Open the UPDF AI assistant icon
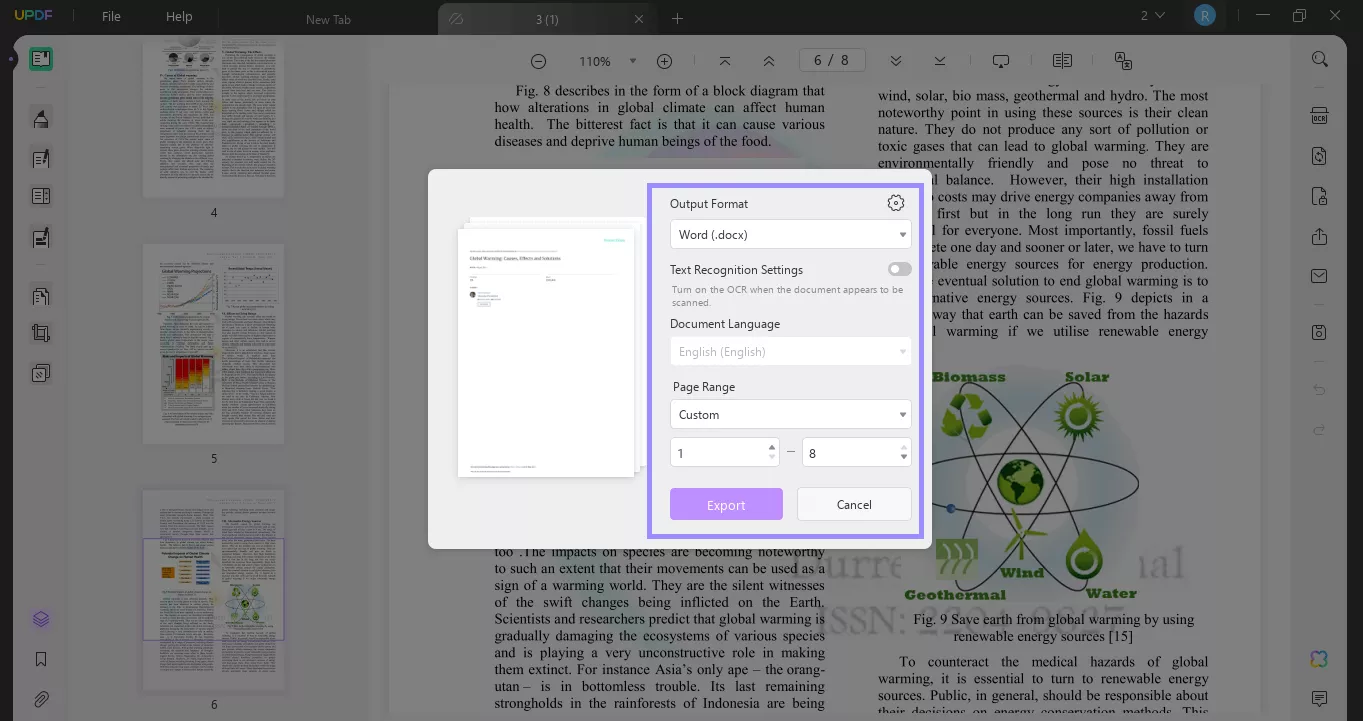The width and height of the screenshot is (1363, 721). (1318, 659)
